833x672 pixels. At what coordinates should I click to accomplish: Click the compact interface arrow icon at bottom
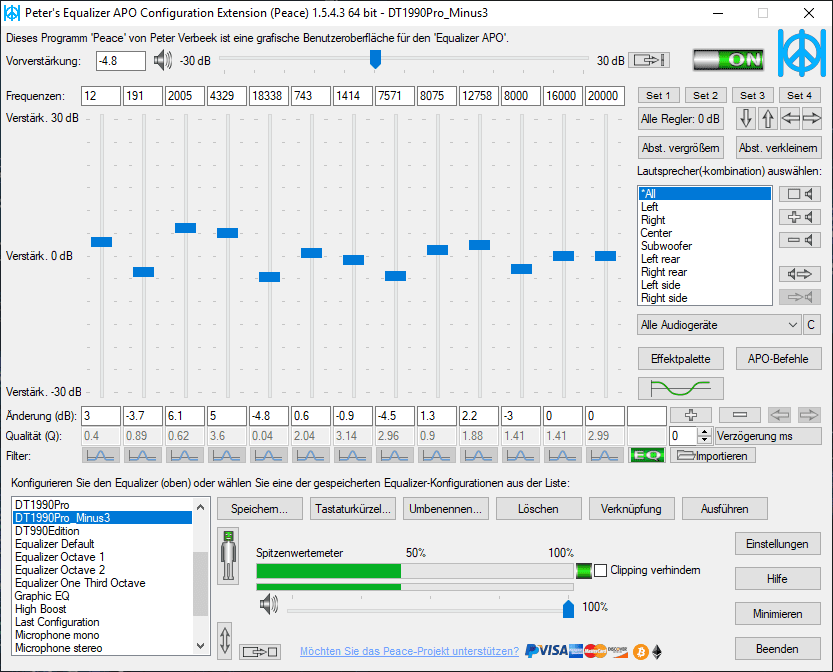coord(260,651)
